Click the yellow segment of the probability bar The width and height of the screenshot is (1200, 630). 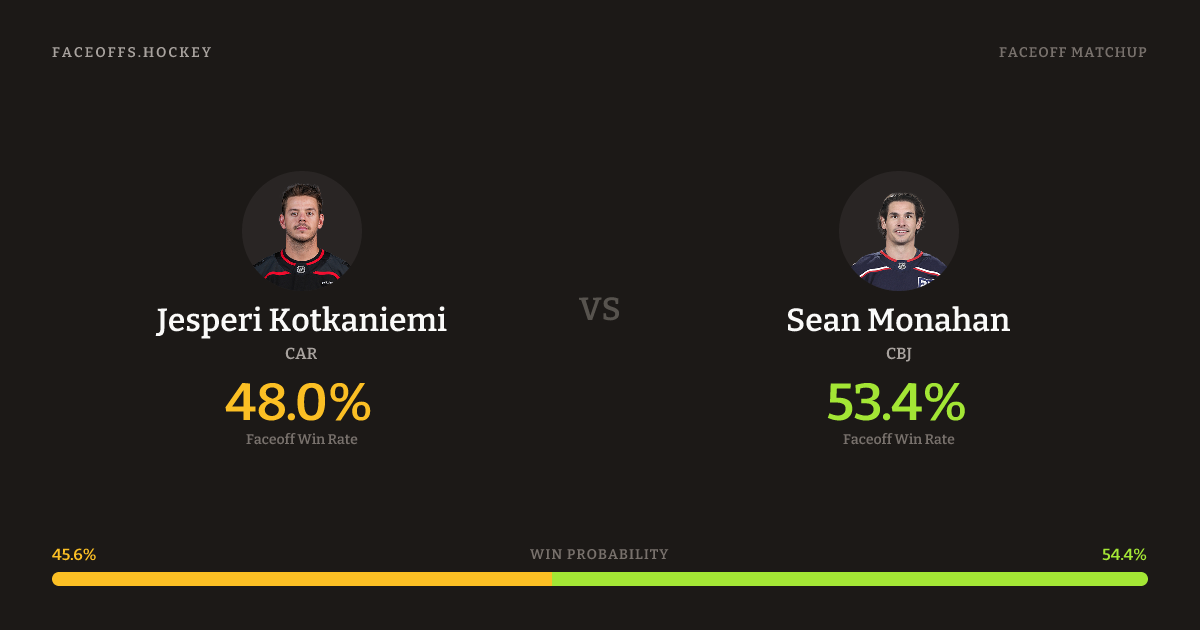[x=300, y=579]
